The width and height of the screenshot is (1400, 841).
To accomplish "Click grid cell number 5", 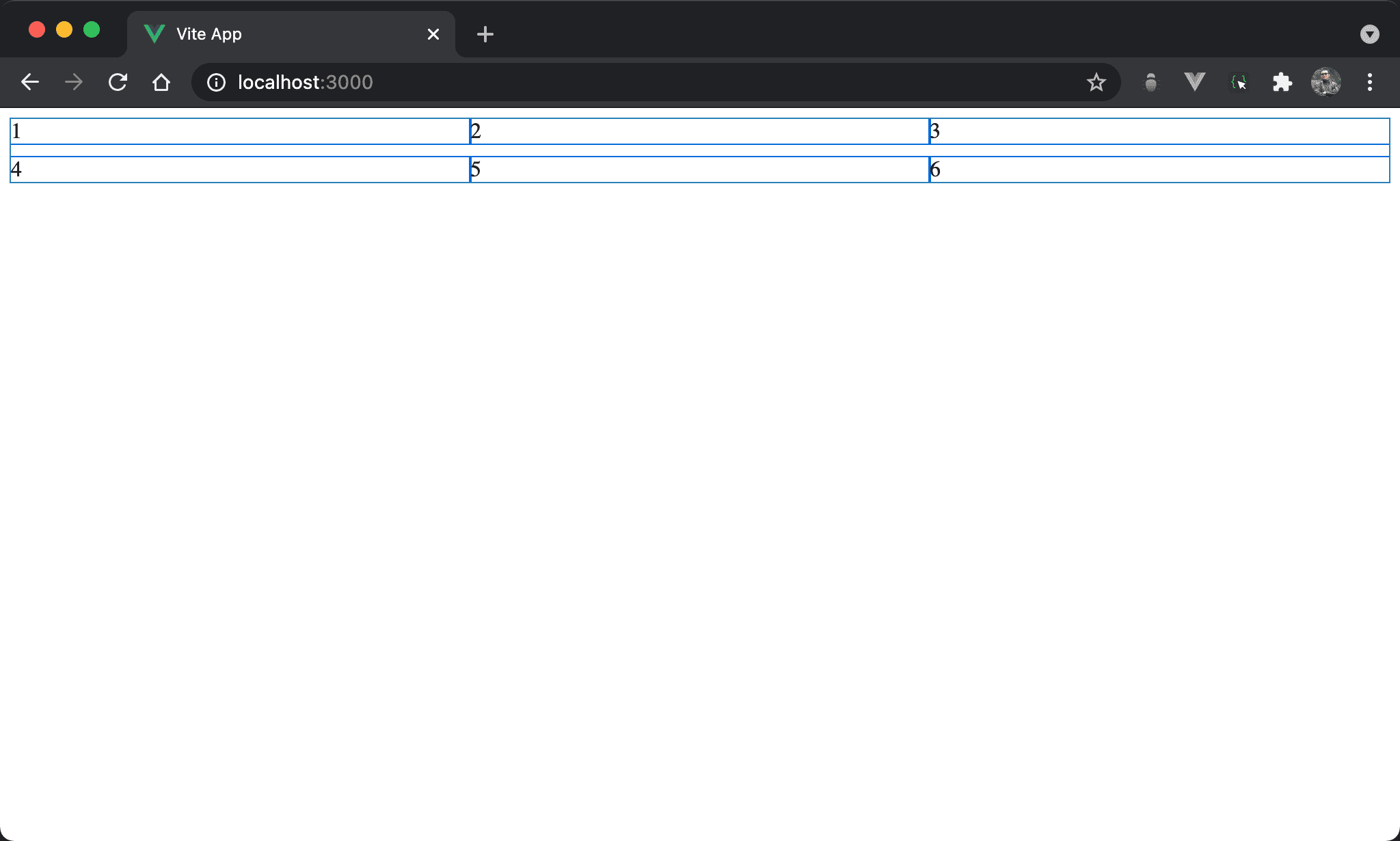I will (699, 170).
